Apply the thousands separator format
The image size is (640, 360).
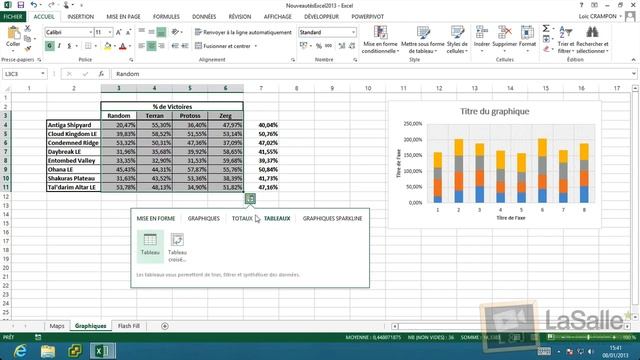click(x=329, y=46)
